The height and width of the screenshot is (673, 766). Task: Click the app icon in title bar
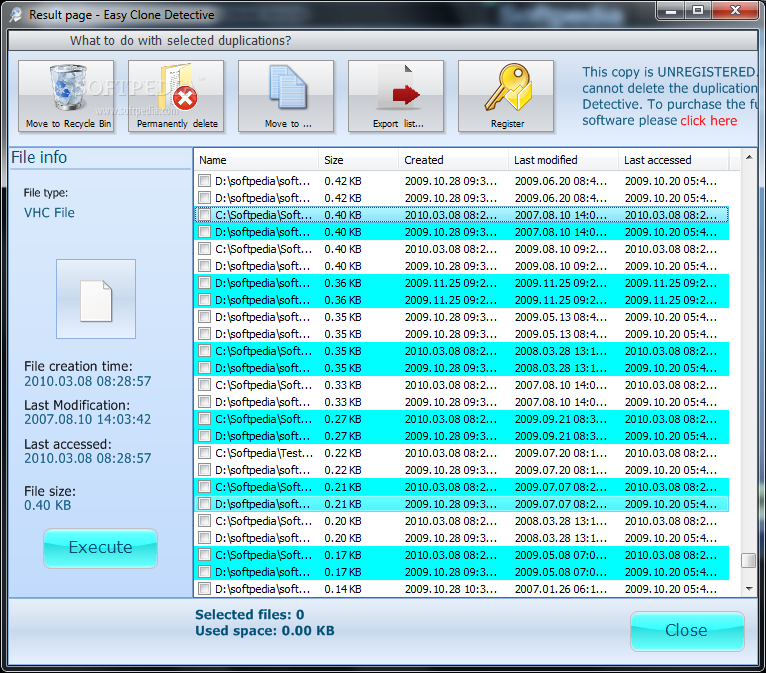[16, 15]
